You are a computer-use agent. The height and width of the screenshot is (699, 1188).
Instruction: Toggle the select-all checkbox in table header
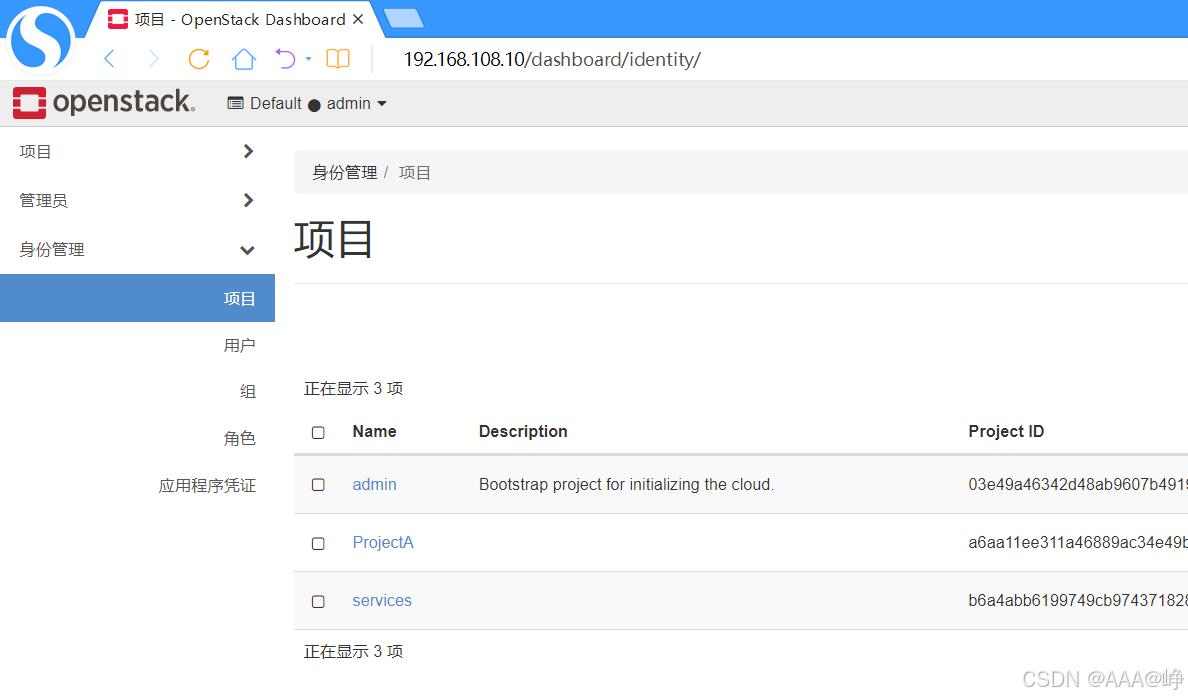[x=318, y=432]
